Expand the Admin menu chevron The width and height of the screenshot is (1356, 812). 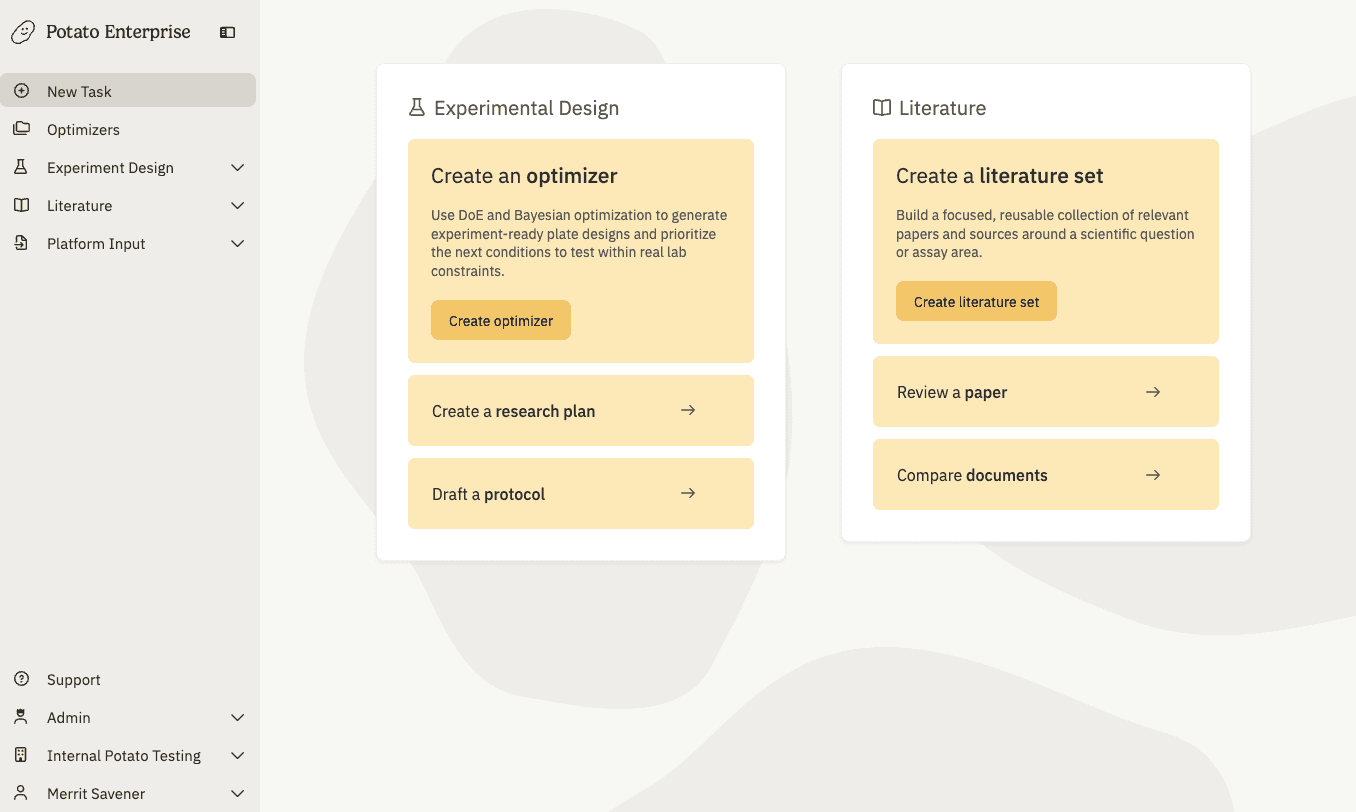tap(238, 718)
